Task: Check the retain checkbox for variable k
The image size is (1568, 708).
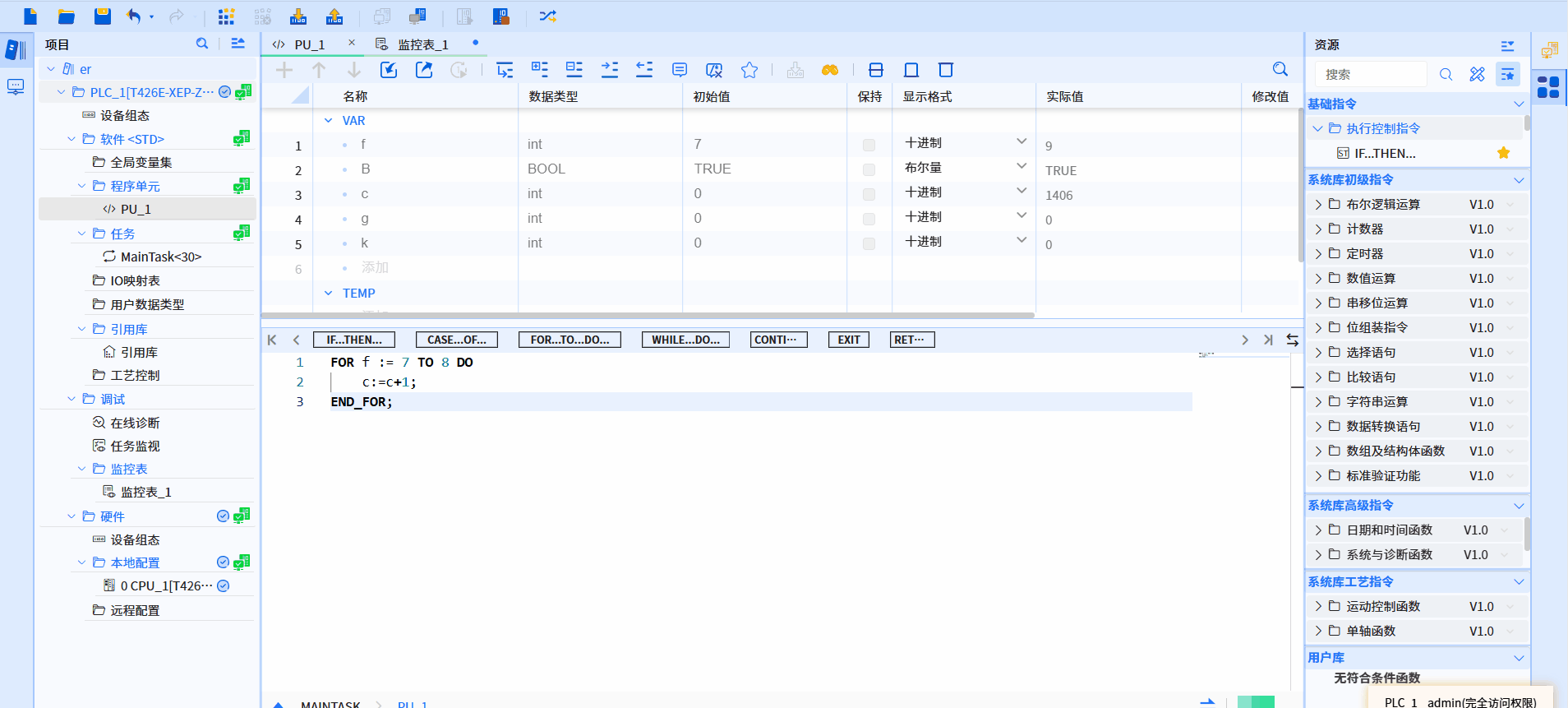Action: click(869, 244)
